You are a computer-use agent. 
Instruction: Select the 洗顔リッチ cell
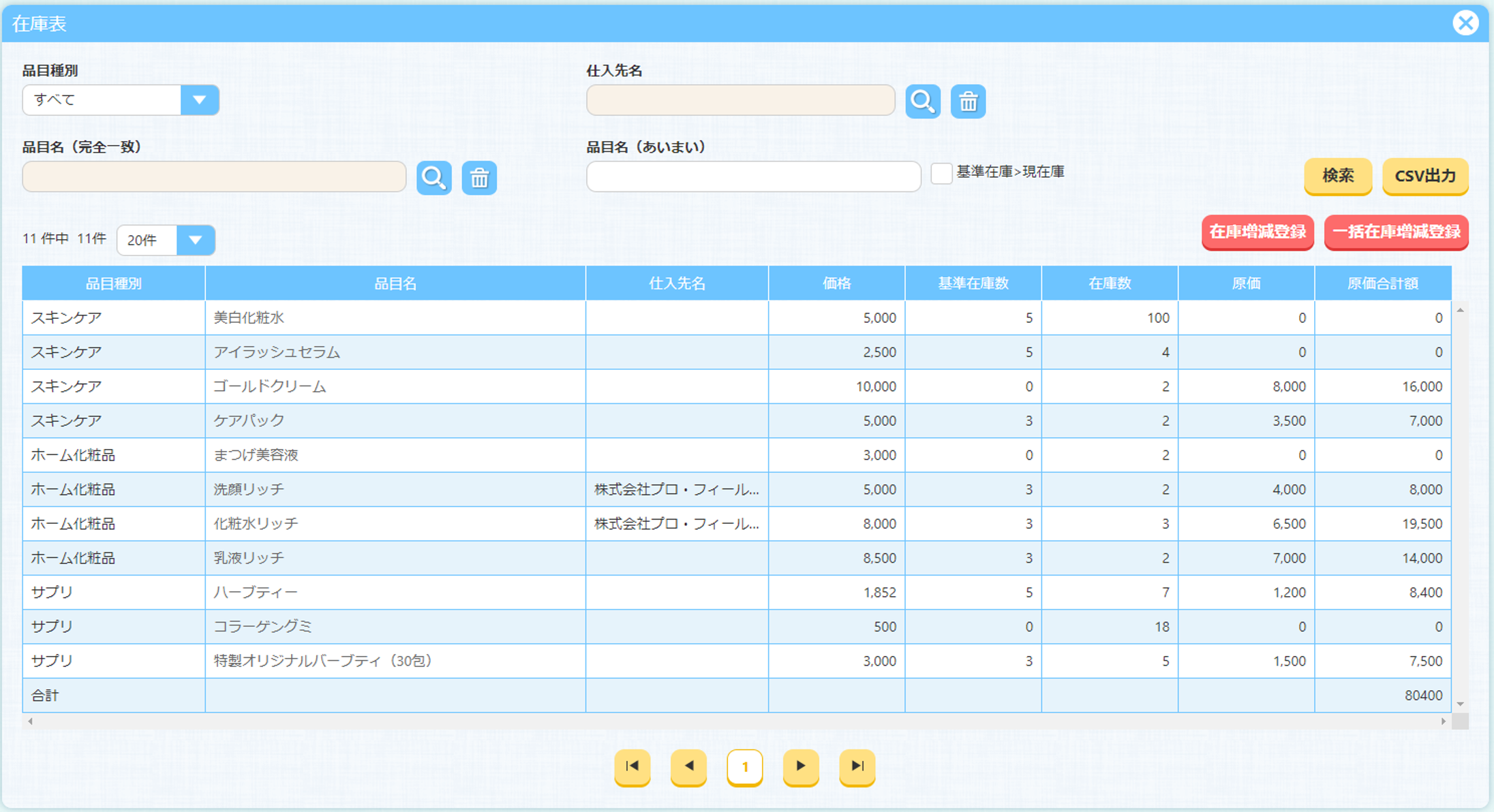coord(395,489)
